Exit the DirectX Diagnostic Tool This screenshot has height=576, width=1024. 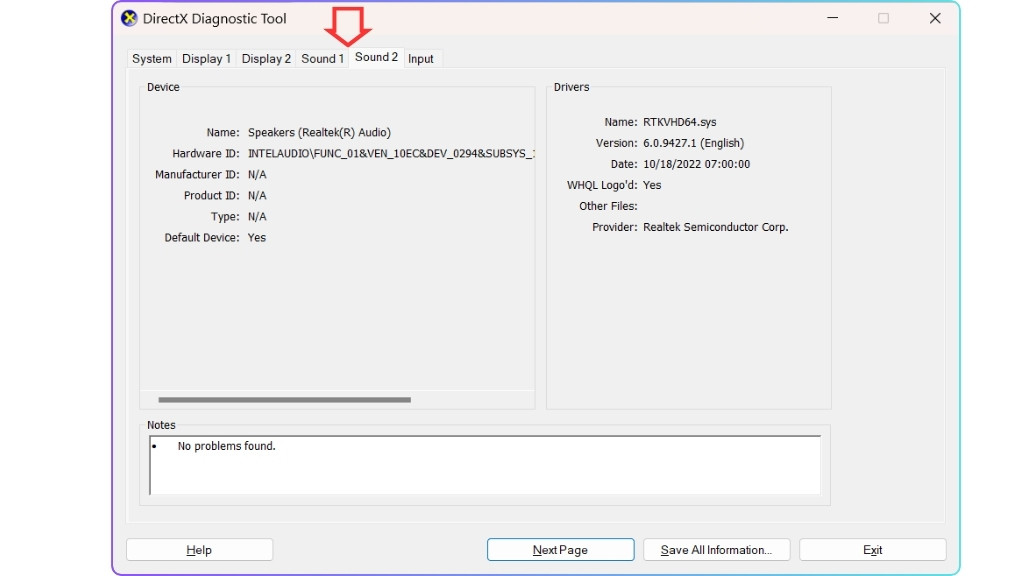(x=872, y=549)
